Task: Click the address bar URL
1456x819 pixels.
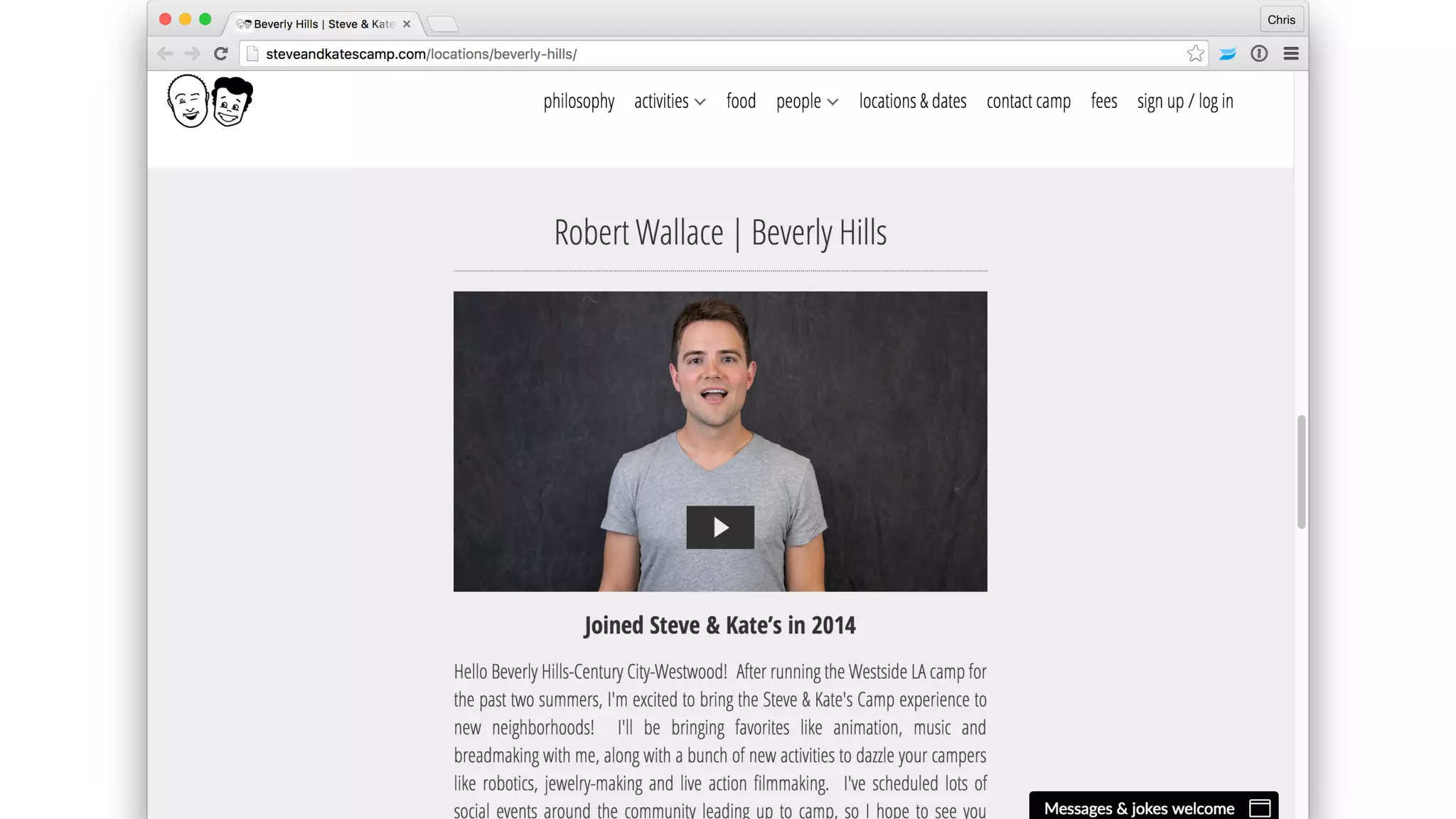Action: pyautogui.click(x=421, y=54)
